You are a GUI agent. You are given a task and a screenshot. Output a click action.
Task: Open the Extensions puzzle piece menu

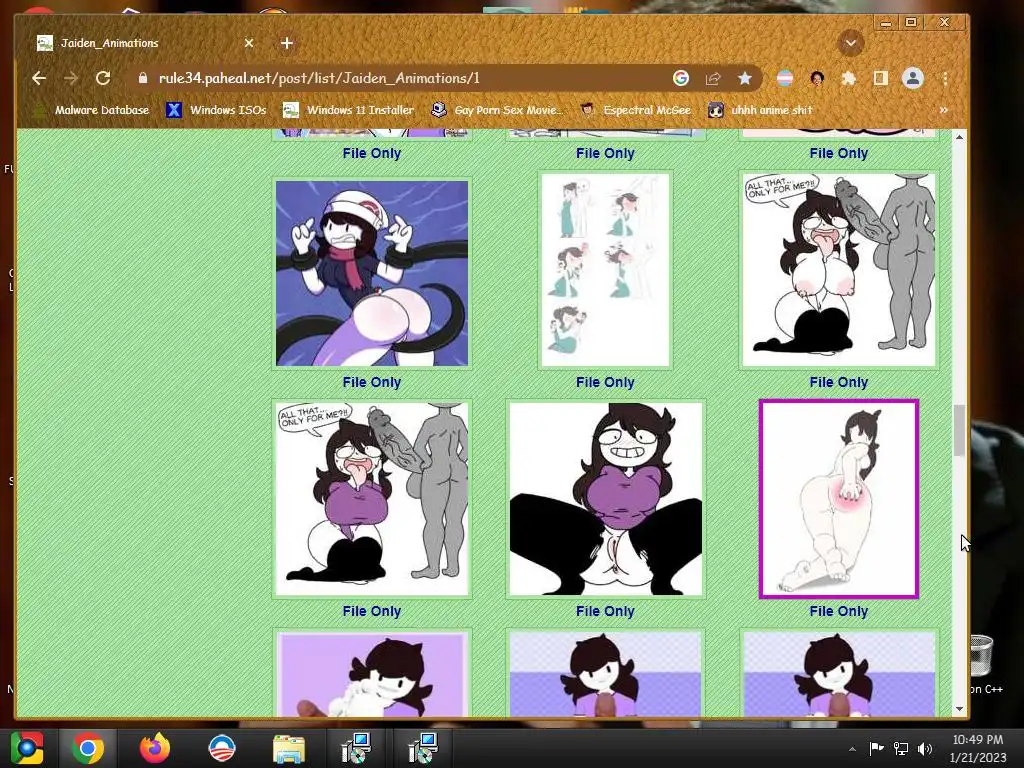point(848,78)
